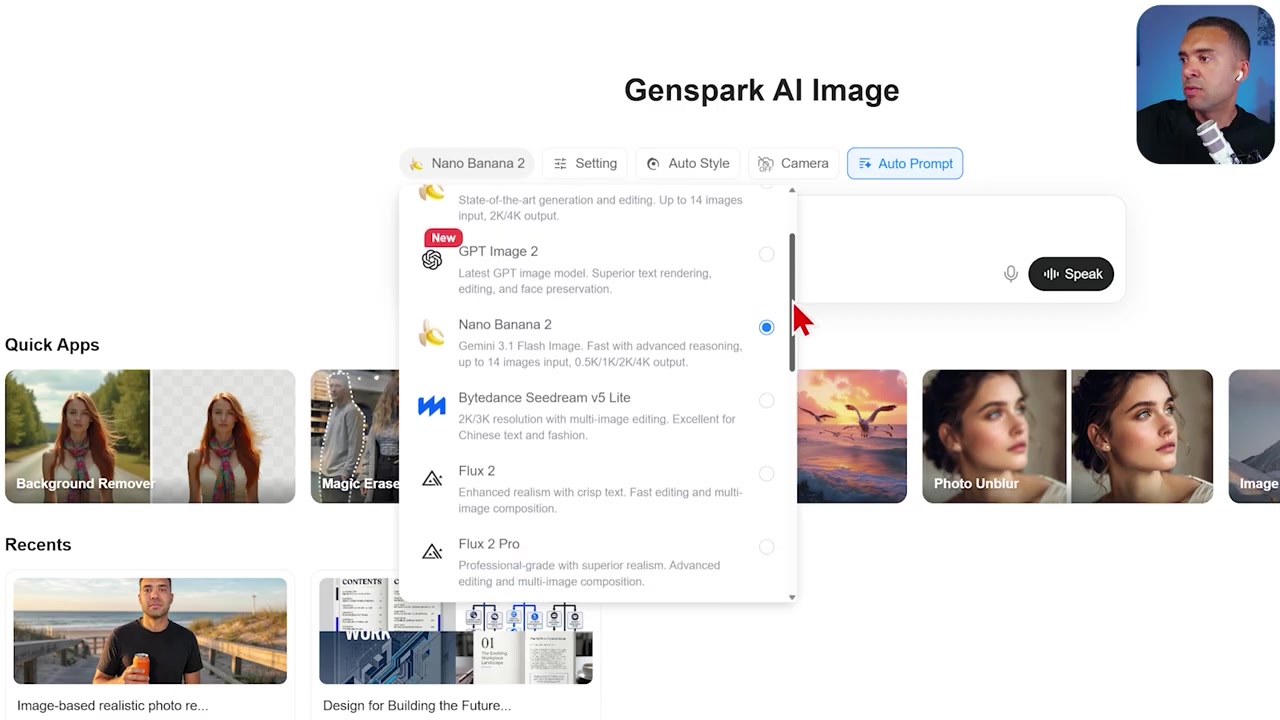Viewport: 1280px width, 720px height.
Task: Click 'Image-based realistic photo re...' caption
Action: point(112,705)
